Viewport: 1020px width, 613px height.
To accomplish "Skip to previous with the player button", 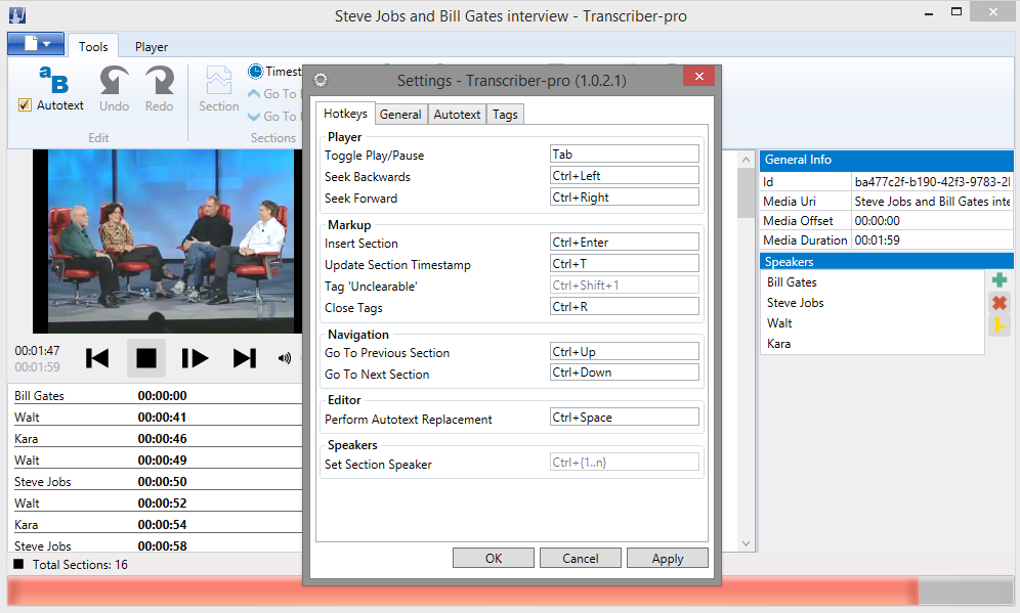I will pos(98,358).
